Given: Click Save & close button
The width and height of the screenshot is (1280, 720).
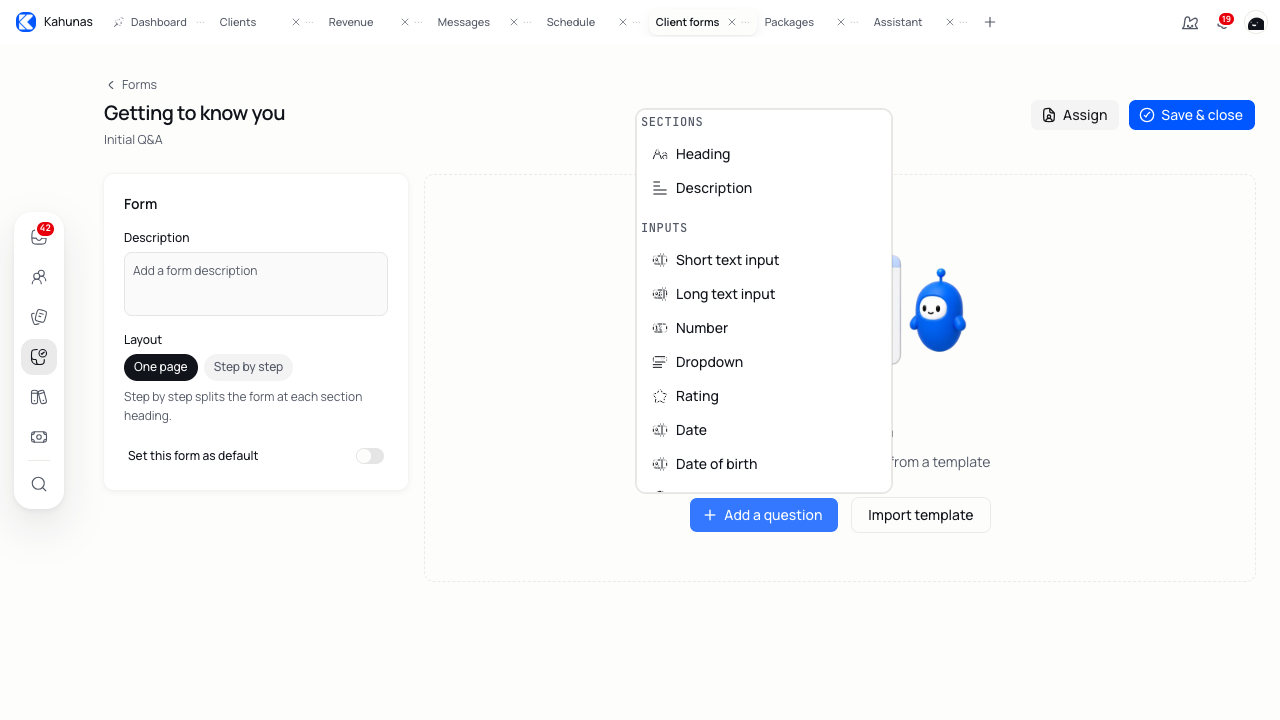Looking at the screenshot, I should 1192,115.
